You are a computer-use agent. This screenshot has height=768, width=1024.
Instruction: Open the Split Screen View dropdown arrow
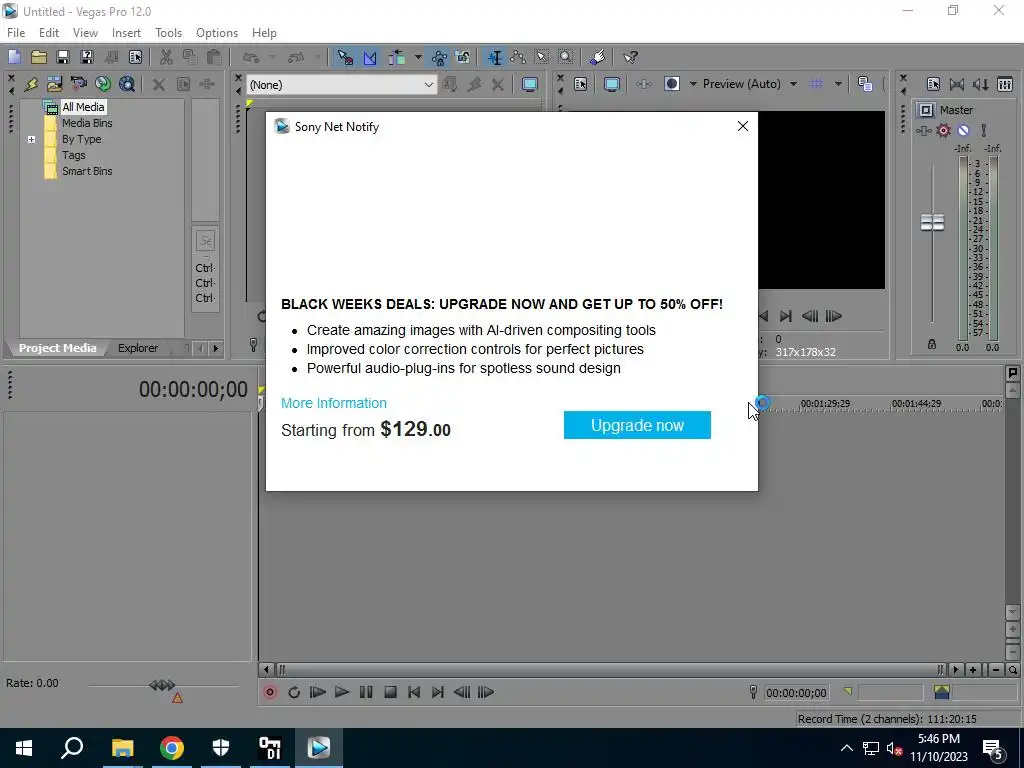point(693,84)
